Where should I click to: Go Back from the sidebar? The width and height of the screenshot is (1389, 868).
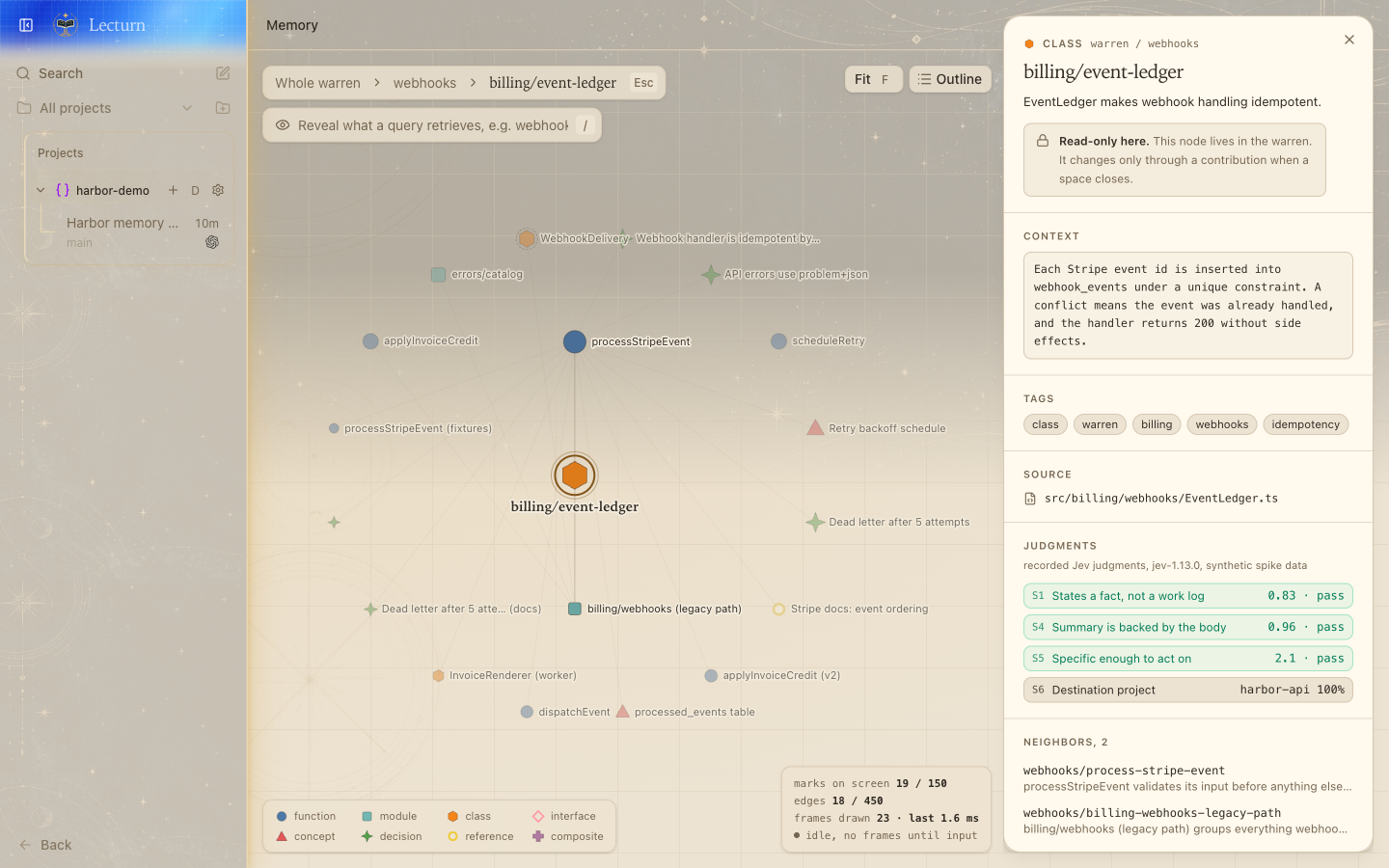coord(45,845)
